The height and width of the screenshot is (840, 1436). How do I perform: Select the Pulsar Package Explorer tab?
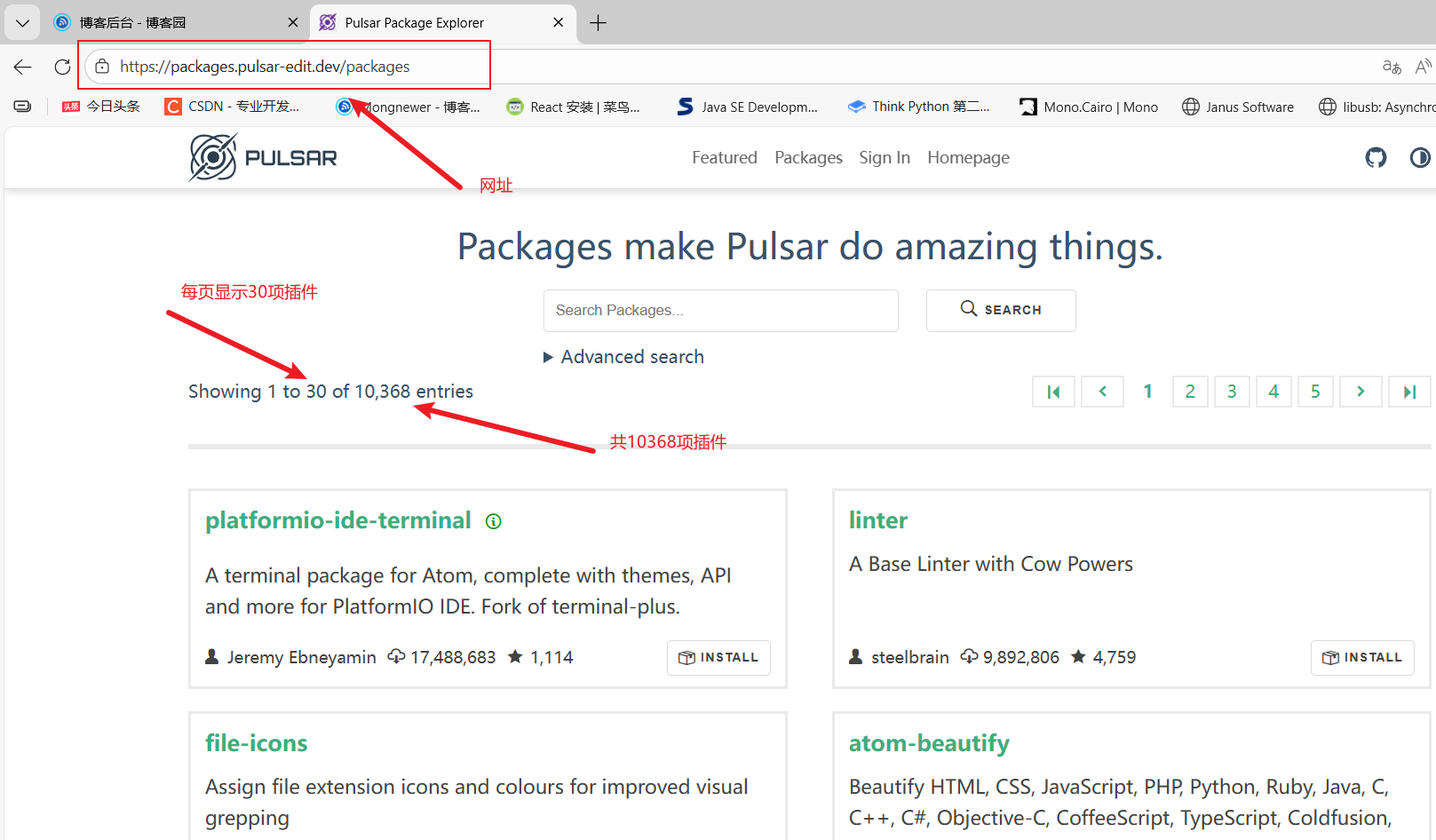point(442,23)
